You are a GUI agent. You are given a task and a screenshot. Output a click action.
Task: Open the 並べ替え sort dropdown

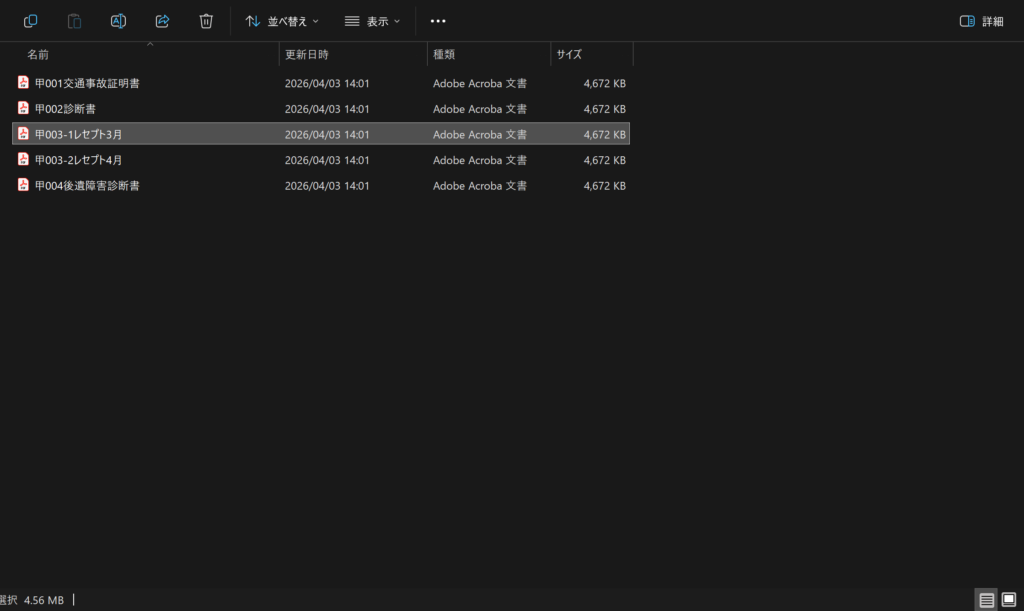282,21
